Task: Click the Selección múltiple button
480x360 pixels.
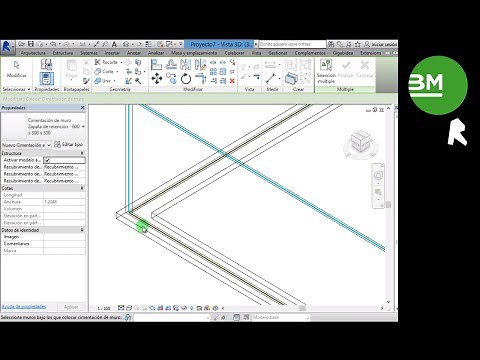Action: pyautogui.click(x=326, y=71)
